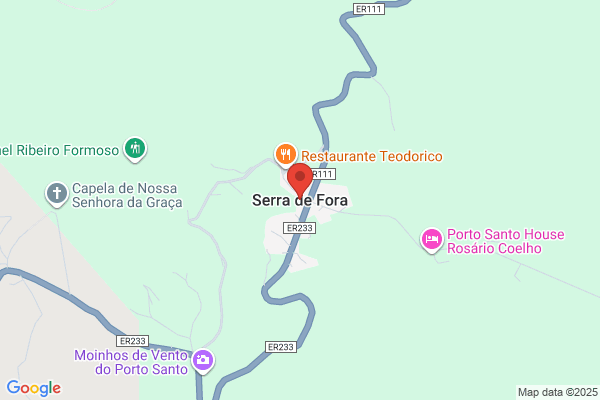Open the Ribeiro Formoso hiking marker icon
Screen dimensions: 600x400
click(135, 149)
